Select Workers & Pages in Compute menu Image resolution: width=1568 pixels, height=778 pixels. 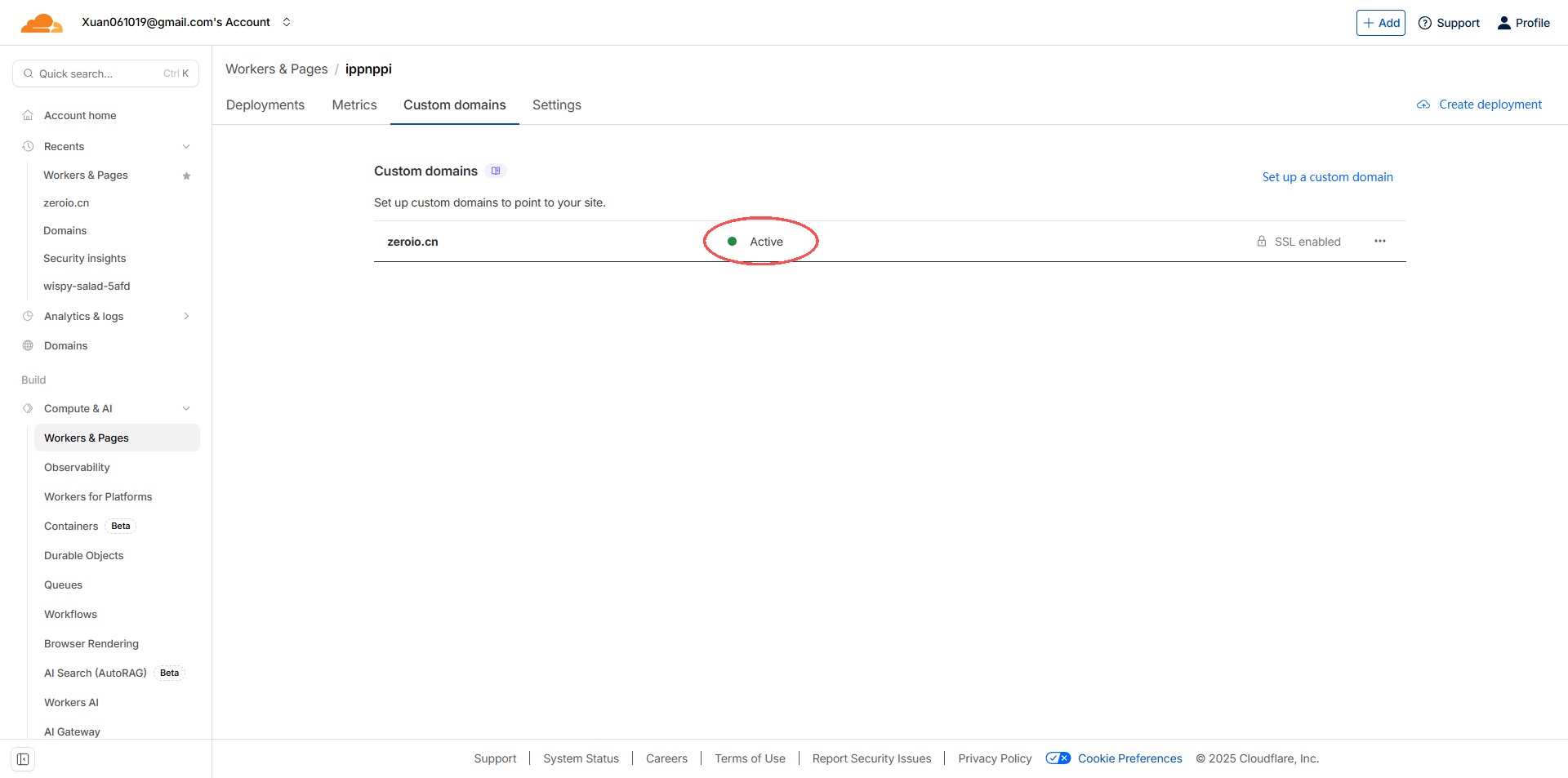tap(117, 438)
